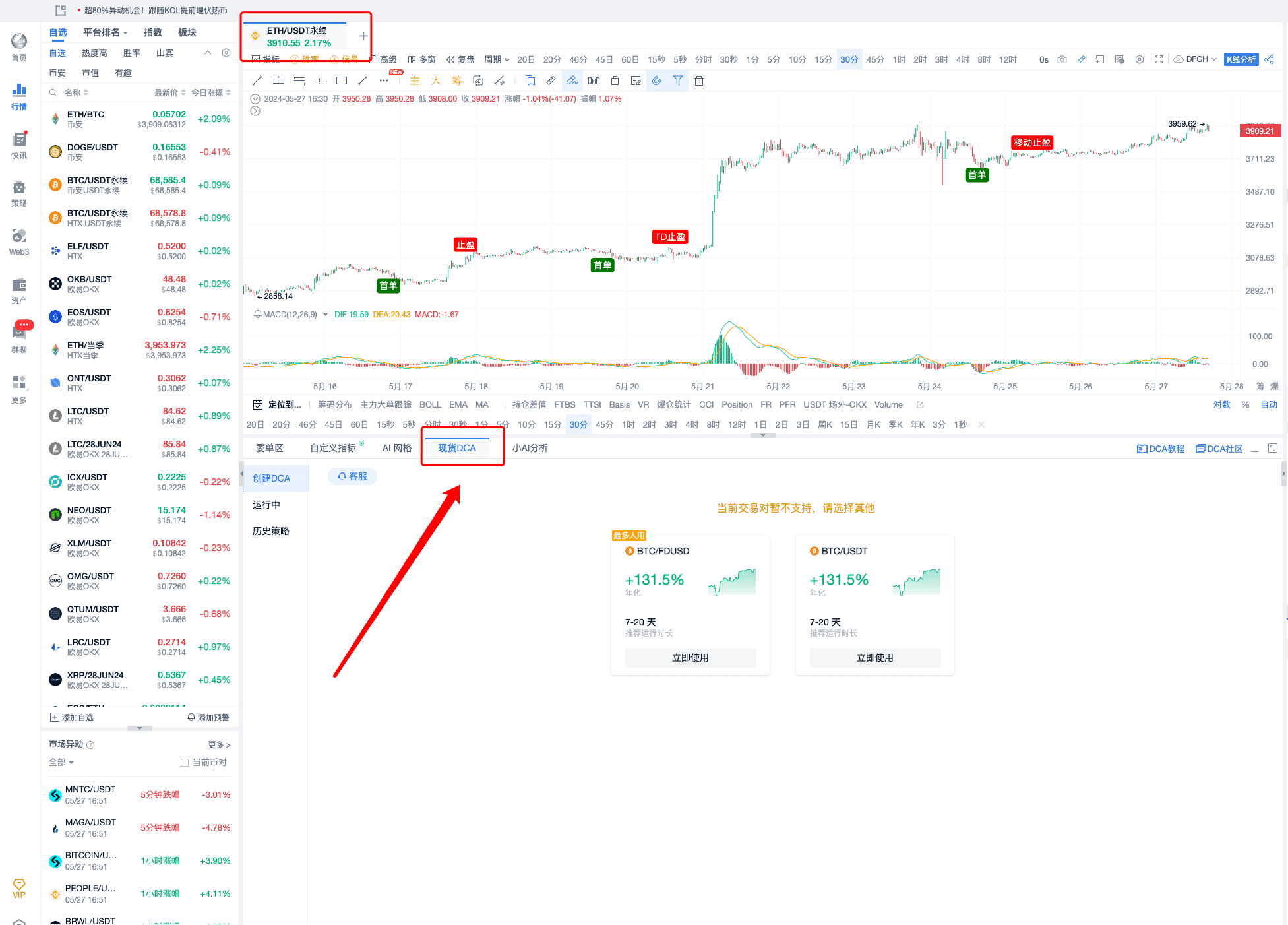Toggle the 胜率 win-rate overlay
The width and height of the screenshot is (1288, 925).
[x=305, y=59]
